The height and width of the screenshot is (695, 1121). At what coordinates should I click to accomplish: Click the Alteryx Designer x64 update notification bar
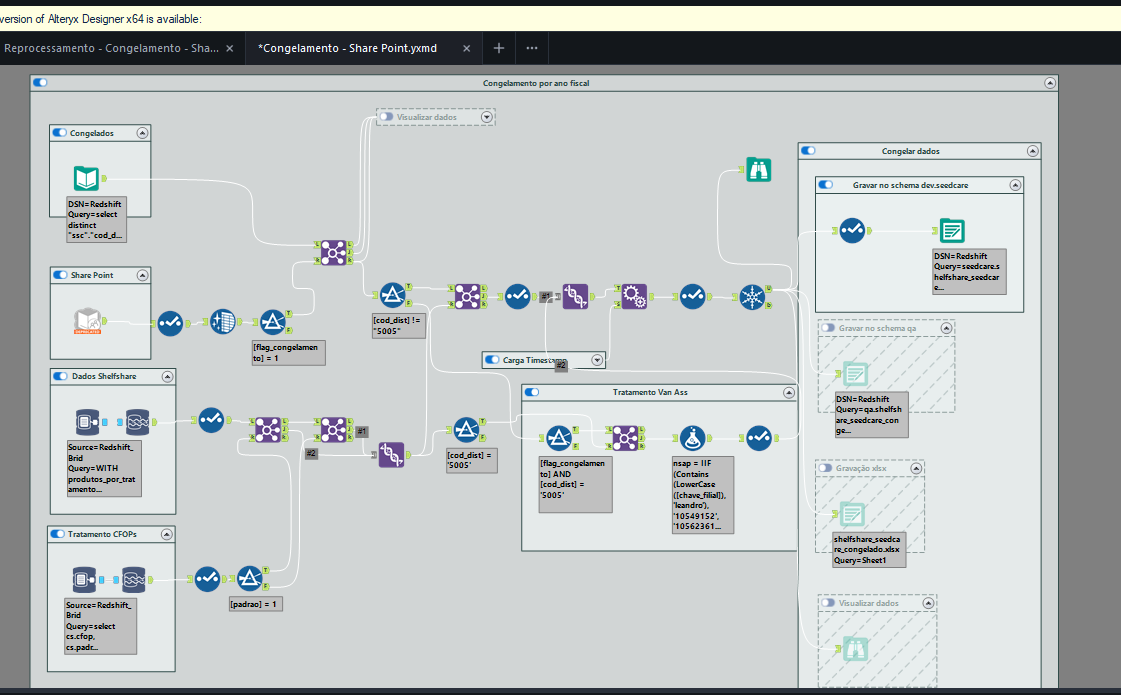(560, 19)
